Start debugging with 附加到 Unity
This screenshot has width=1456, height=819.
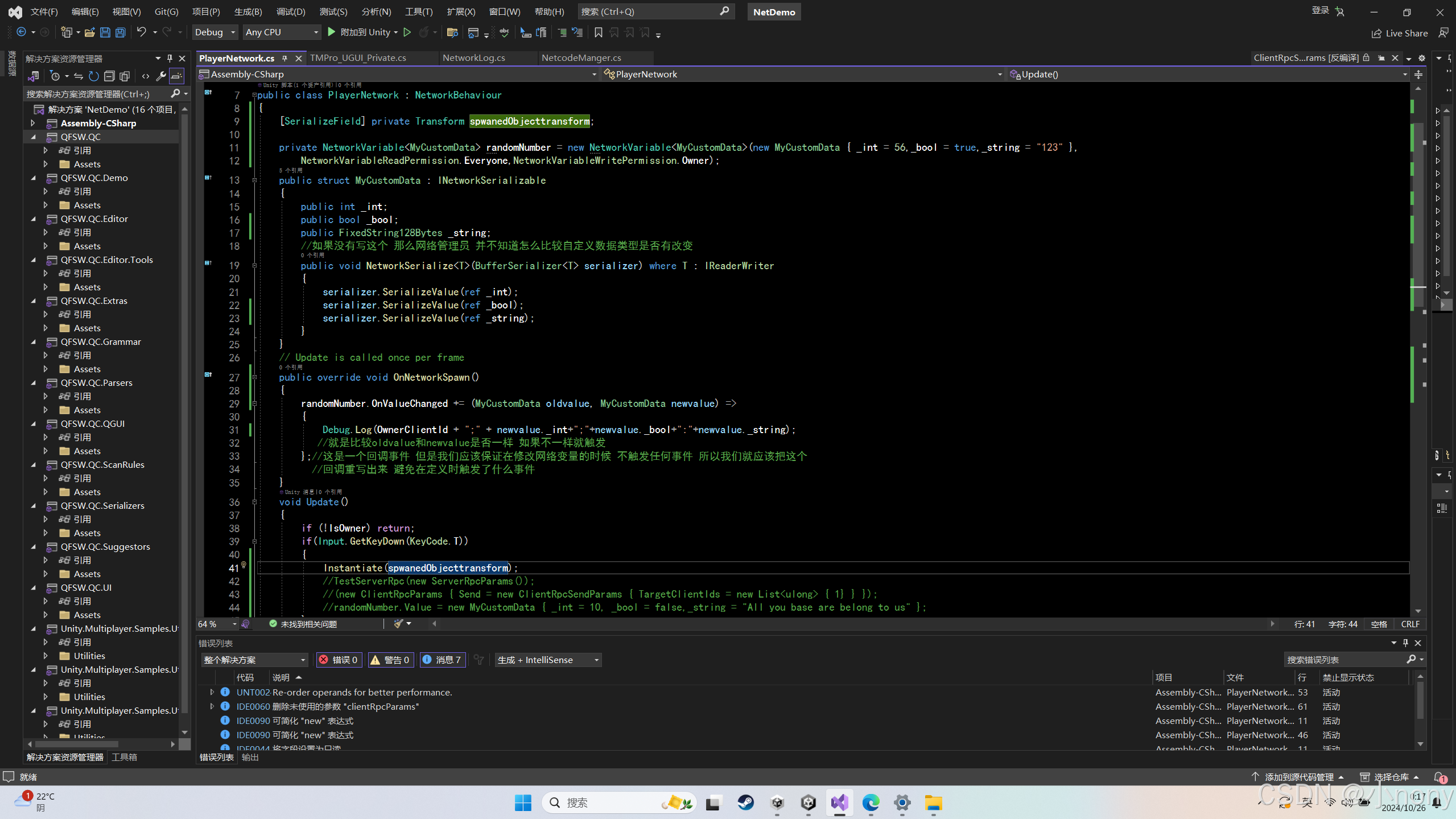362,32
